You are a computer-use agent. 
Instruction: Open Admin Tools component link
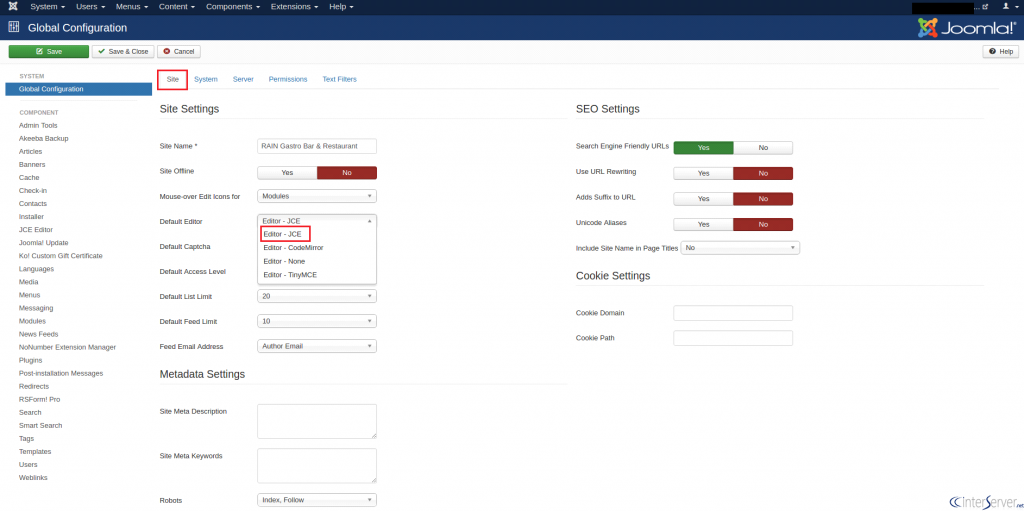pyautogui.click(x=39, y=125)
